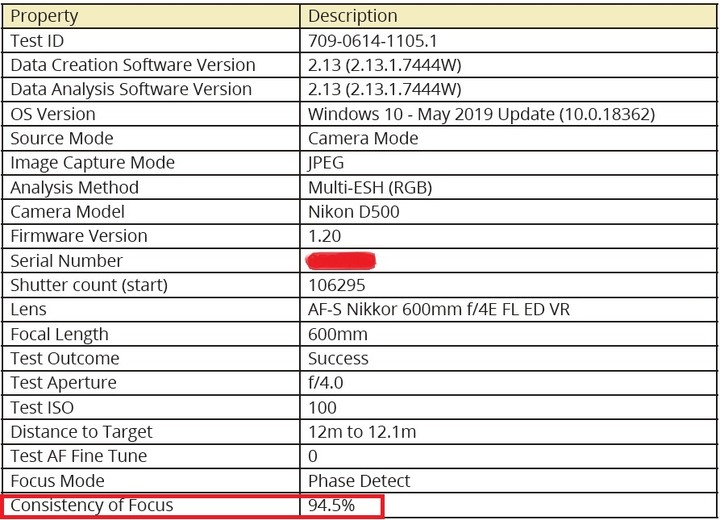Click the Data Analysis Software Version label
Viewport: 720px width, 520px height.
[x=131, y=89]
